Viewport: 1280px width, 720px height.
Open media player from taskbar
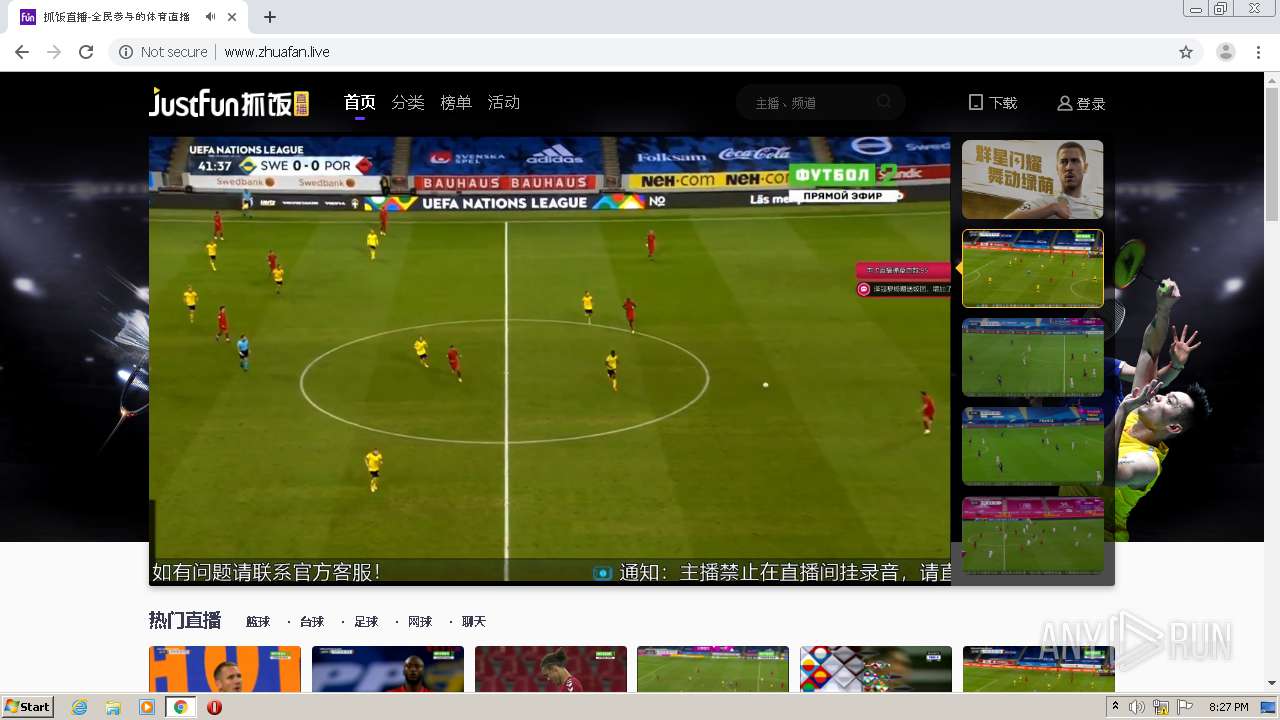coord(147,707)
